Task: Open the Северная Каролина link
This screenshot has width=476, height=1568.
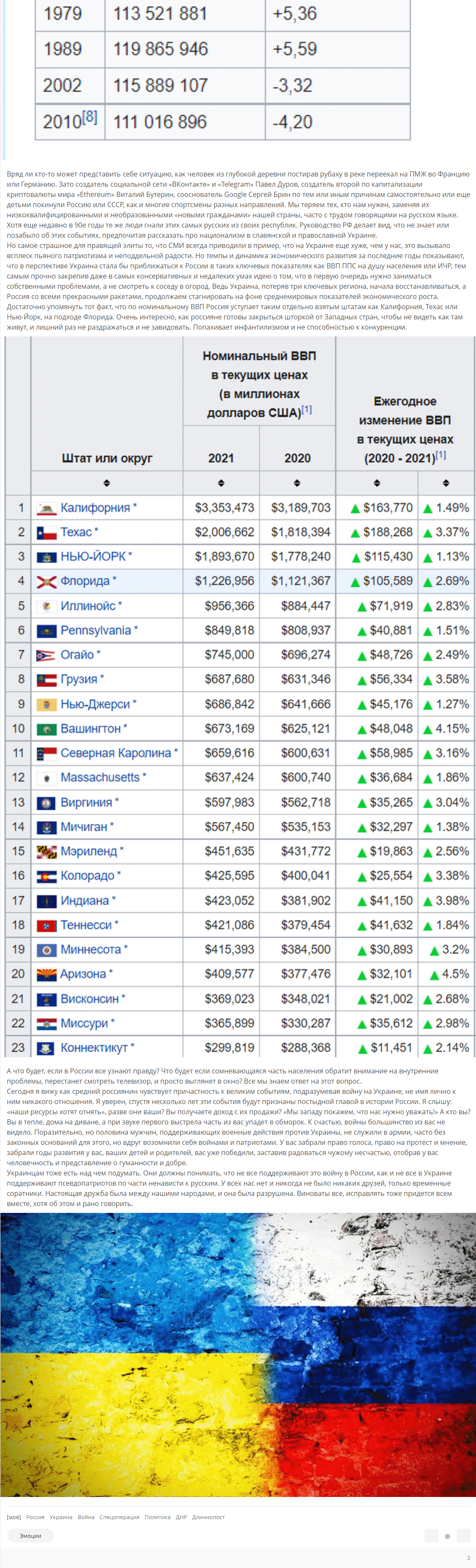Action: (116, 753)
